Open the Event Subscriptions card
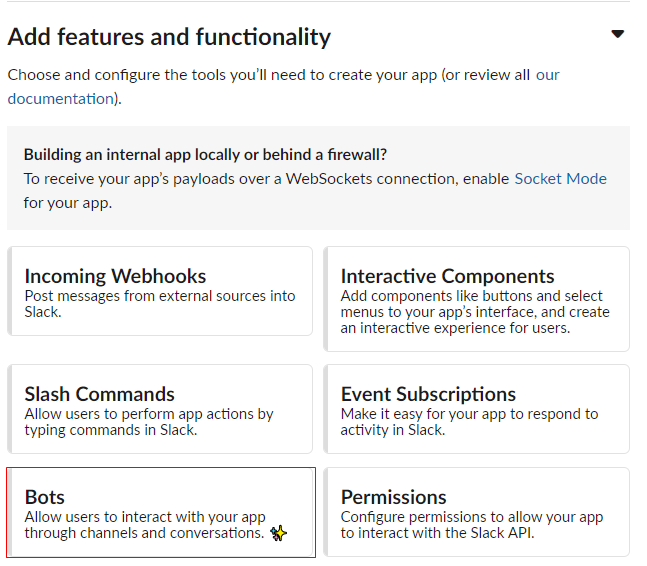647x566 pixels. pos(477,409)
